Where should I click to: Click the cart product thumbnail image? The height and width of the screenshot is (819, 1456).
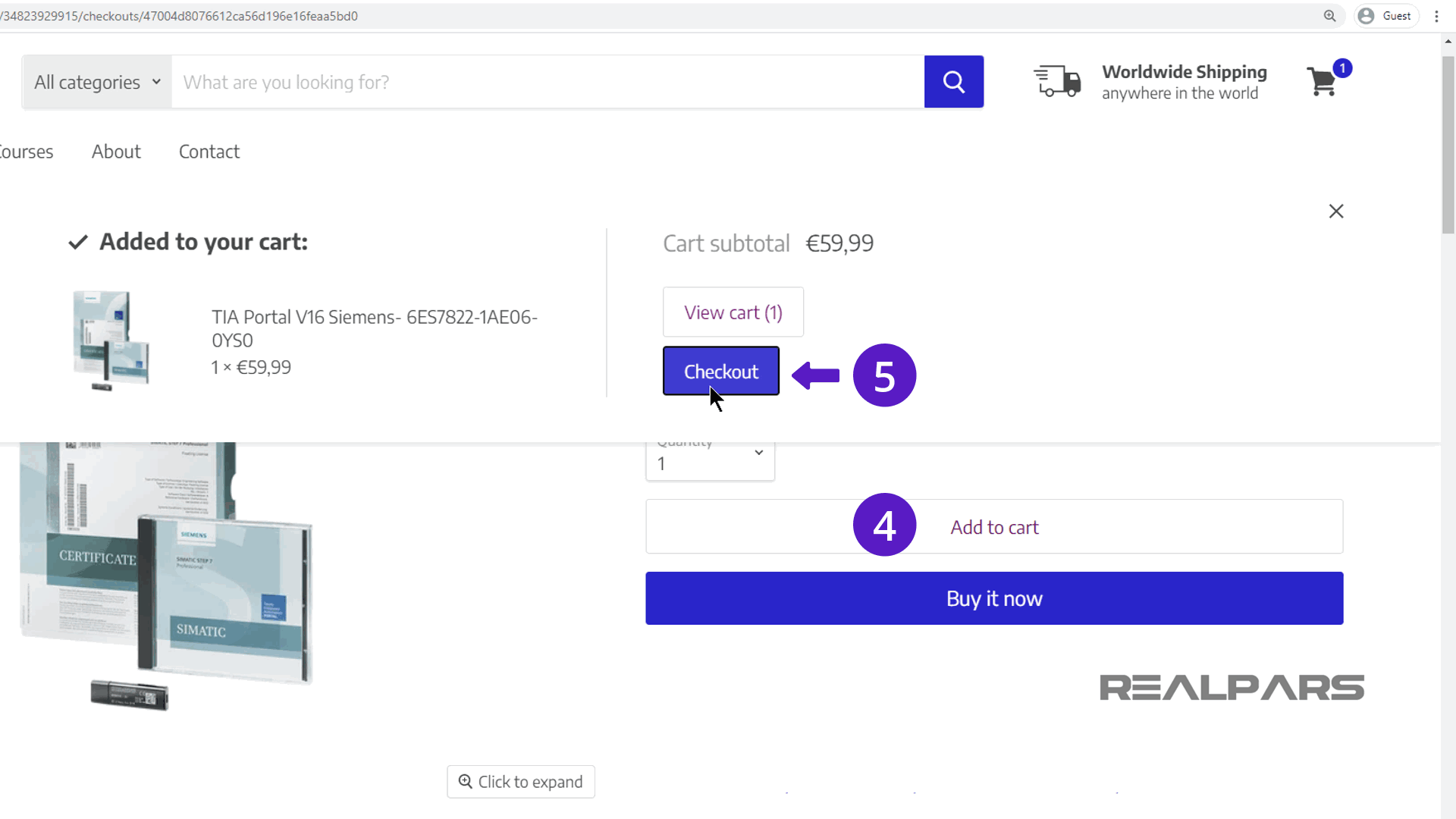click(111, 340)
